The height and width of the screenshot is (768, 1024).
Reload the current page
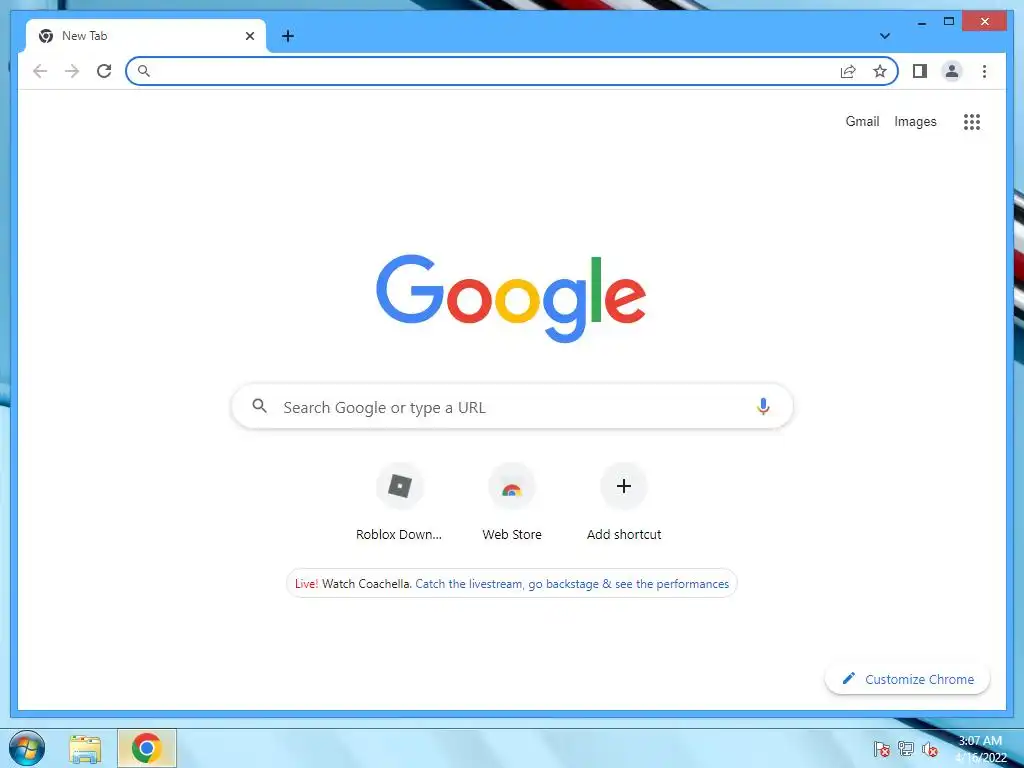[104, 71]
